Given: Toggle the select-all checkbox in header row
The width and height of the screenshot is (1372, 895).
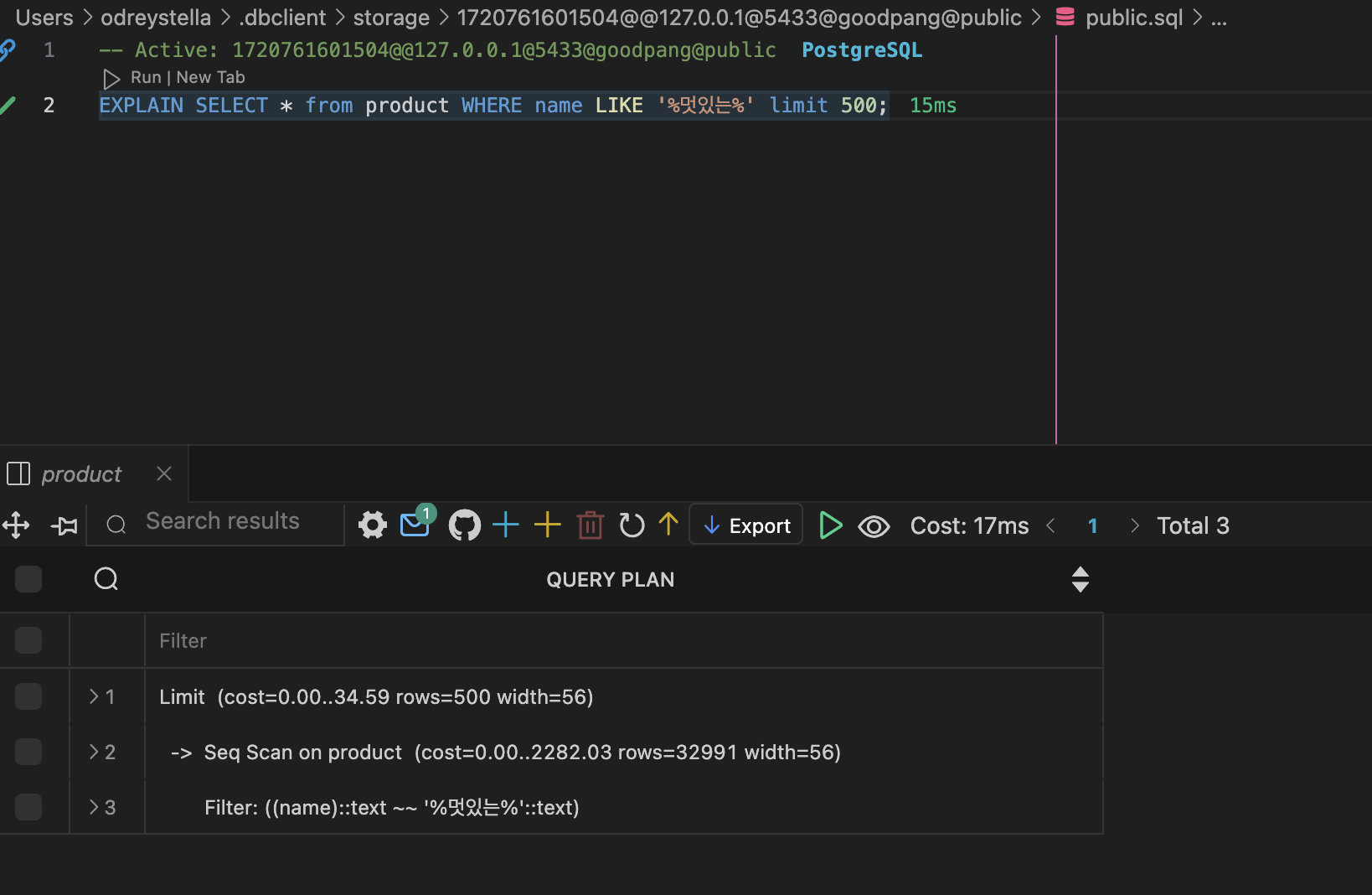Looking at the screenshot, I should coord(28,579).
